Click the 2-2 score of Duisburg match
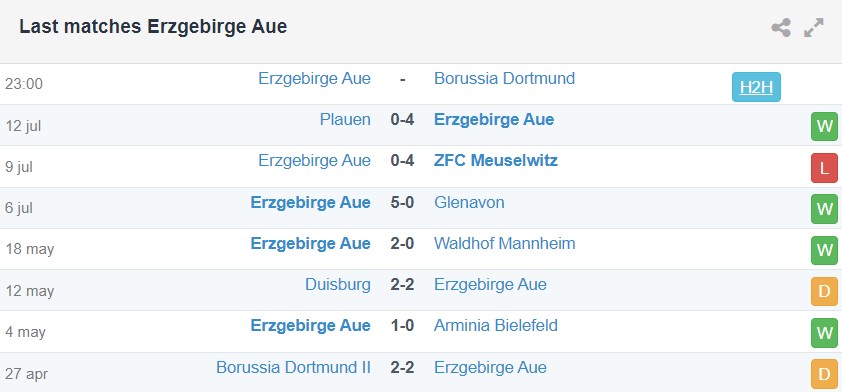 [x=402, y=285]
